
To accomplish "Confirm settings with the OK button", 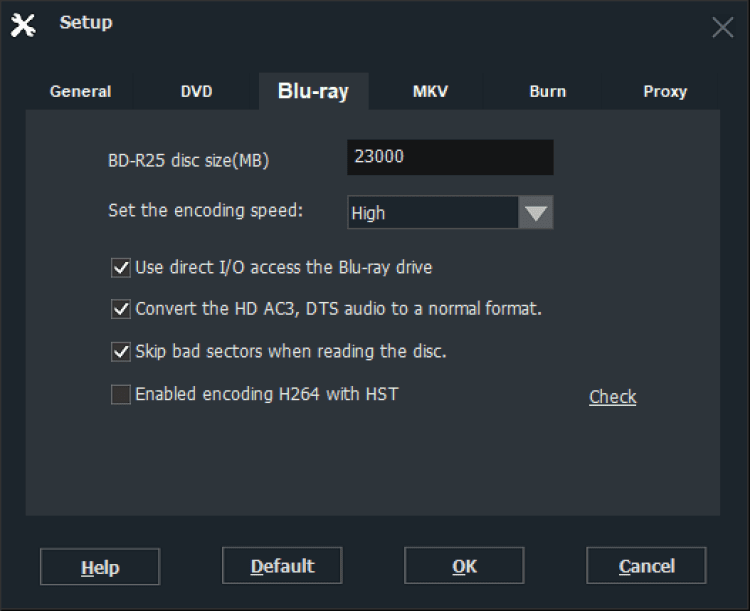I will (x=464, y=566).
